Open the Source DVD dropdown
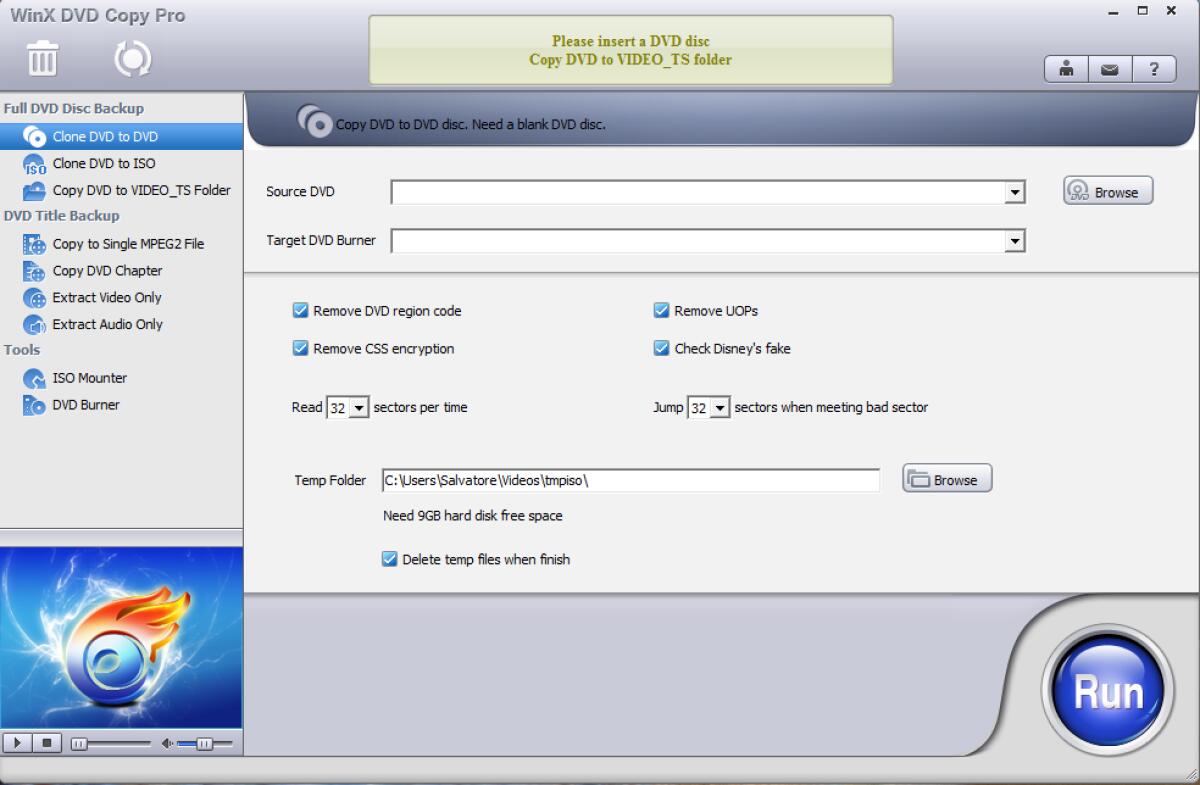The image size is (1200, 785). coord(1015,191)
